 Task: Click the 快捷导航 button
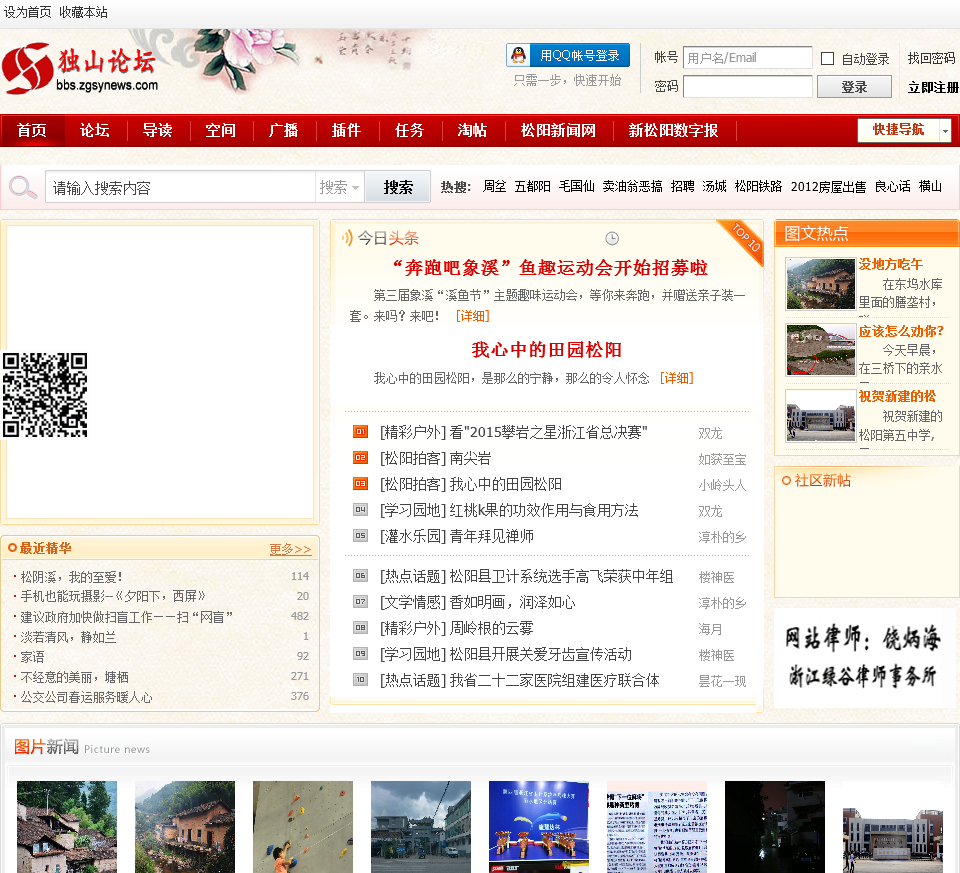point(898,130)
